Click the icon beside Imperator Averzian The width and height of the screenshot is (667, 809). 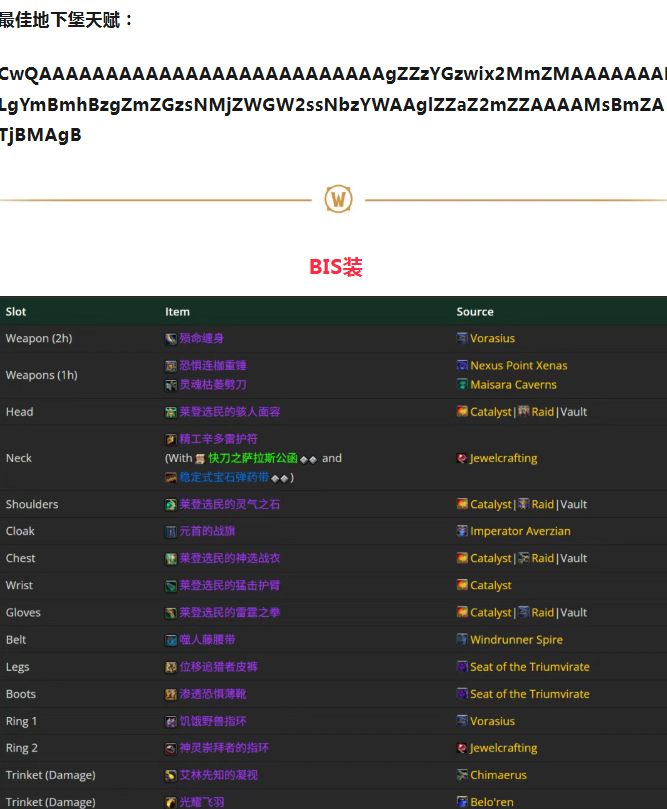(462, 531)
